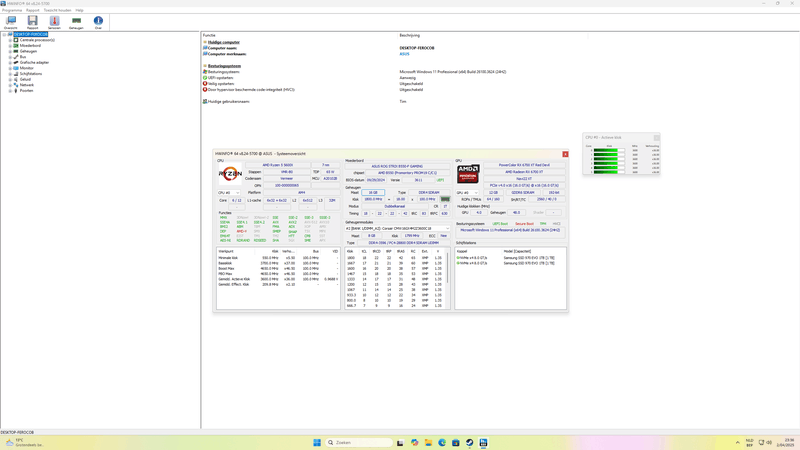The height and width of the screenshot is (450, 800).
Task: Click the AMD Radeon GPU logo
Action: (468, 173)
